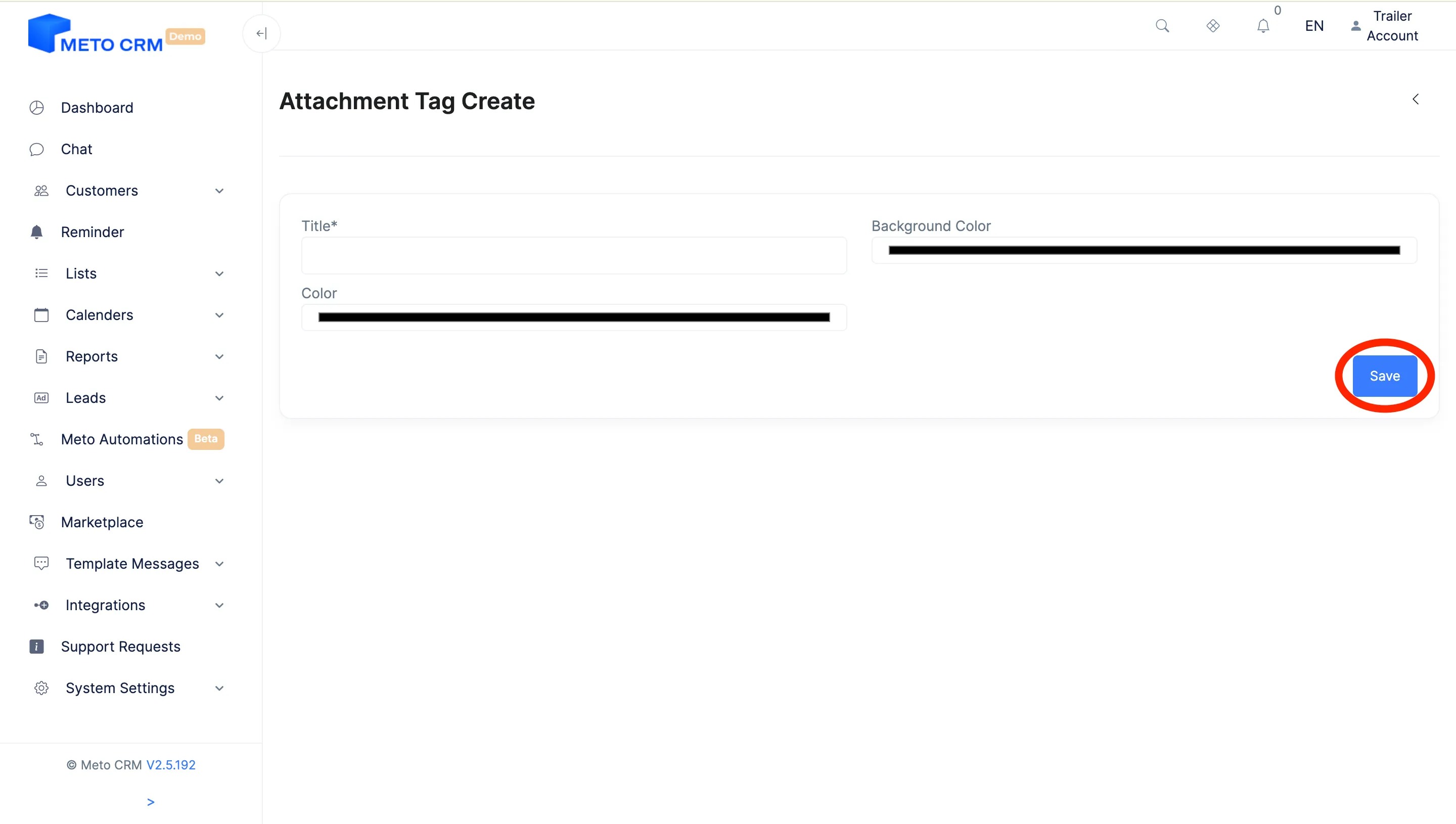Click the search magnifier icon

coord(1162,26)
